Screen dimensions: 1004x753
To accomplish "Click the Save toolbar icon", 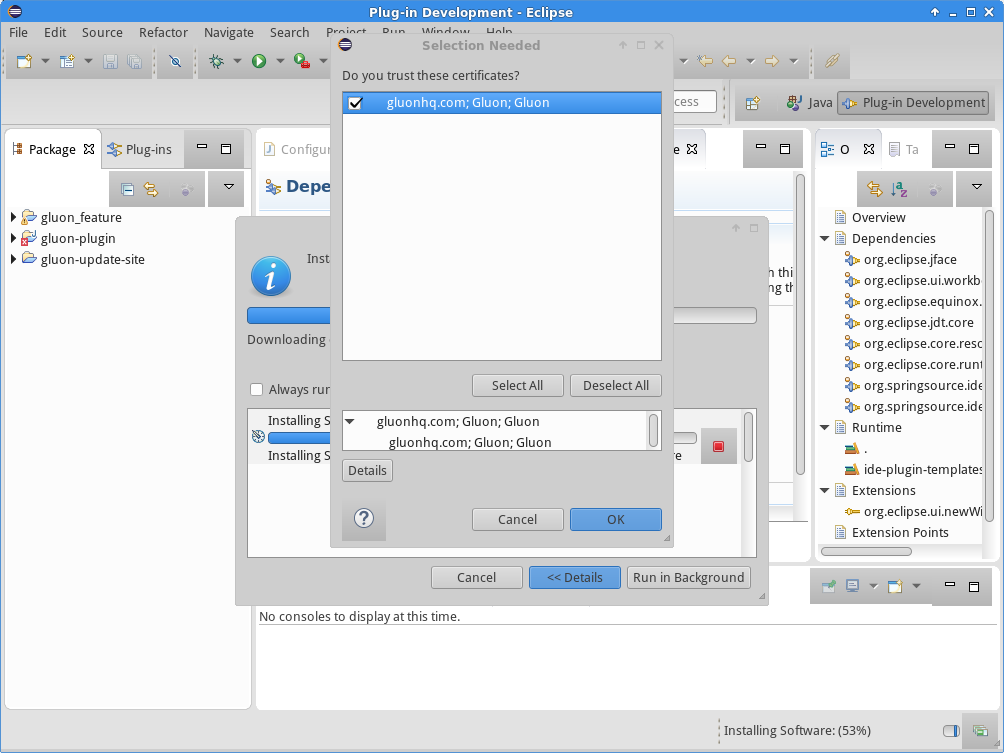I will pyautogui.click(x=110, y=61).
